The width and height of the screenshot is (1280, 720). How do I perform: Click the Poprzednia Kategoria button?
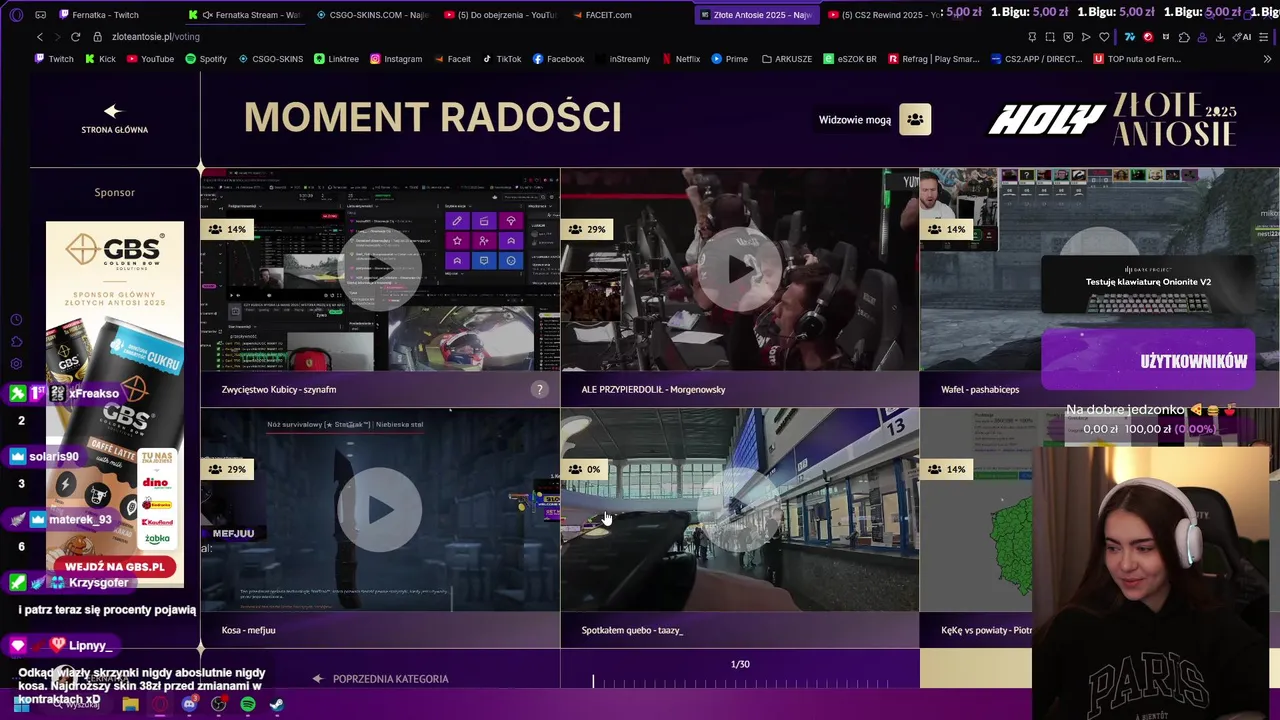point(381,679)
